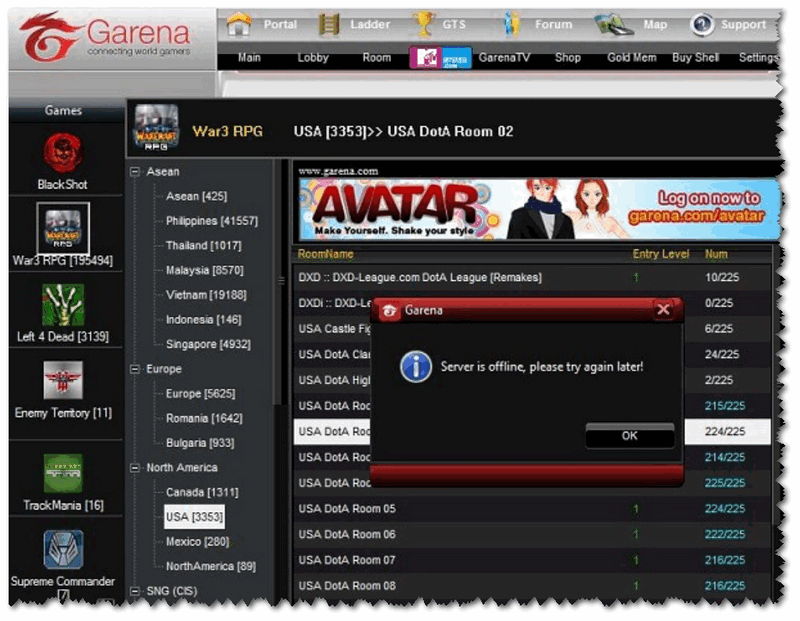
Task: Open the Portal home icon
Action: [239, 24]
